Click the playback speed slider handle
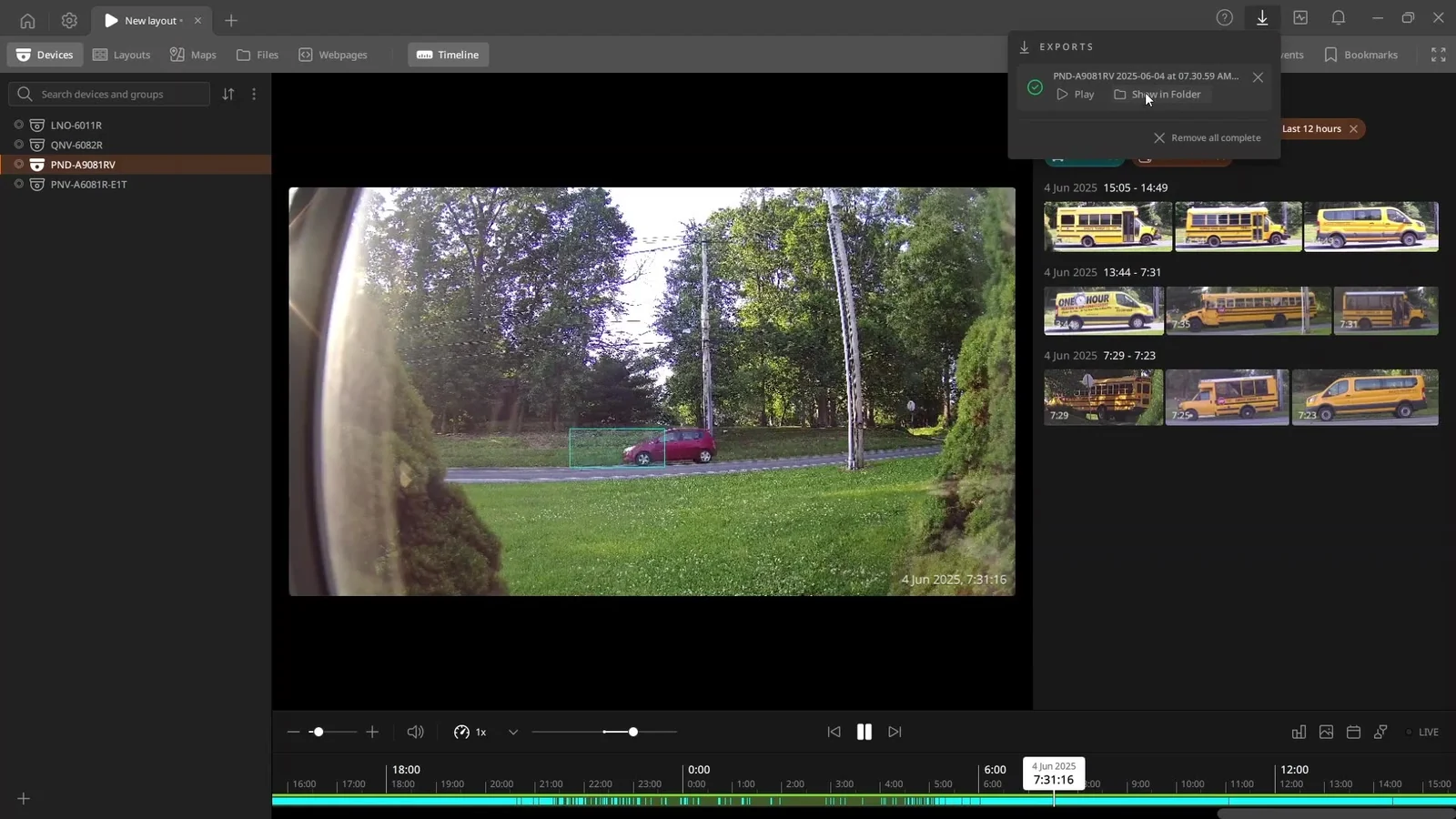Image resolution: width=1456 pixels, height=819 pixels. [633, 732]
